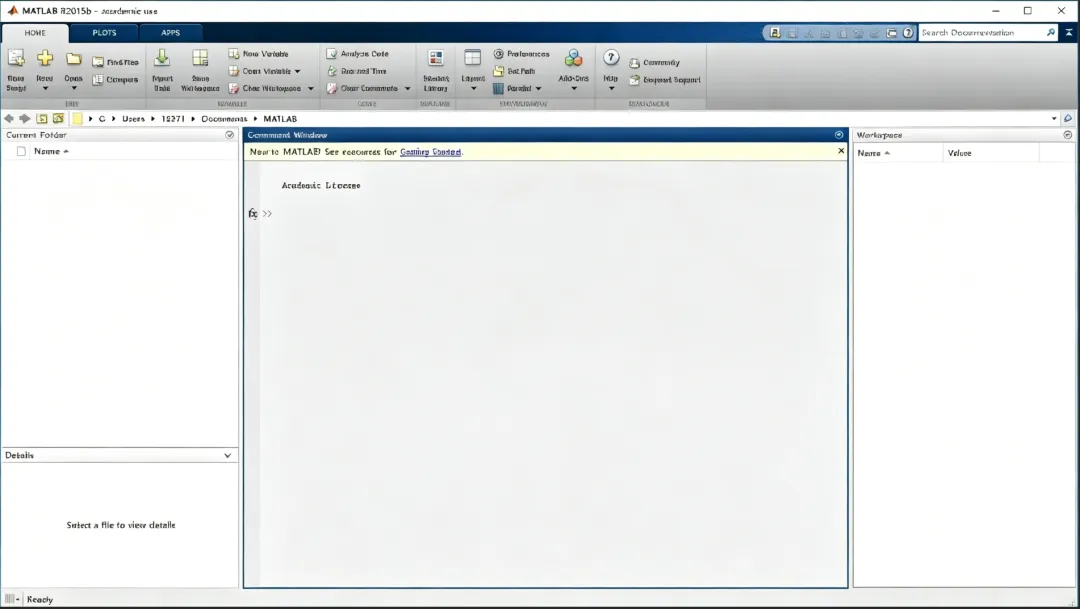This screenshot has height=609, width=1080.
Task: Open the Getting Started link
Action: 430,152
